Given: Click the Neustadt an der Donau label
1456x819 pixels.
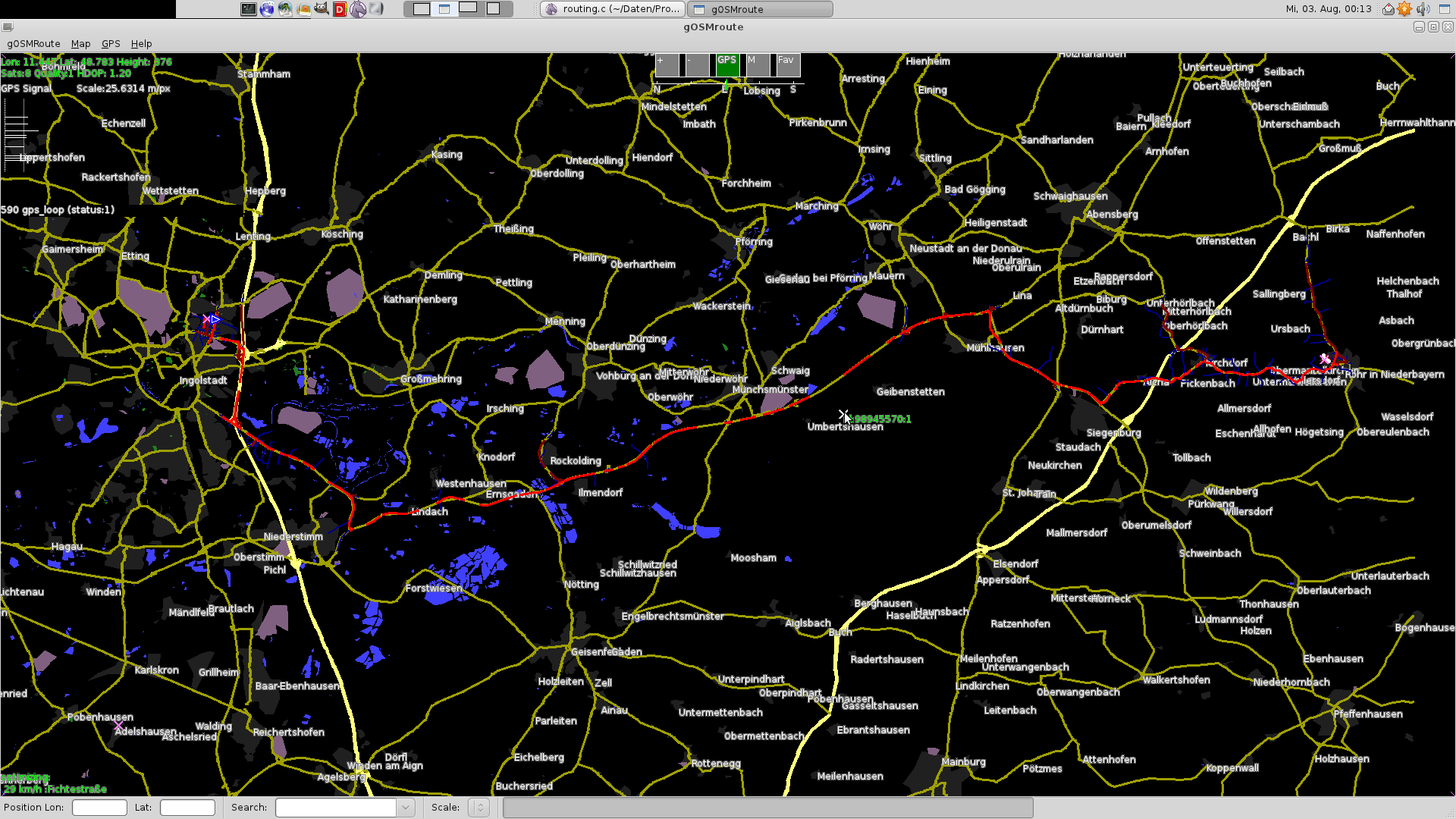Looking at the screenshot, I should tap(965, 249).
